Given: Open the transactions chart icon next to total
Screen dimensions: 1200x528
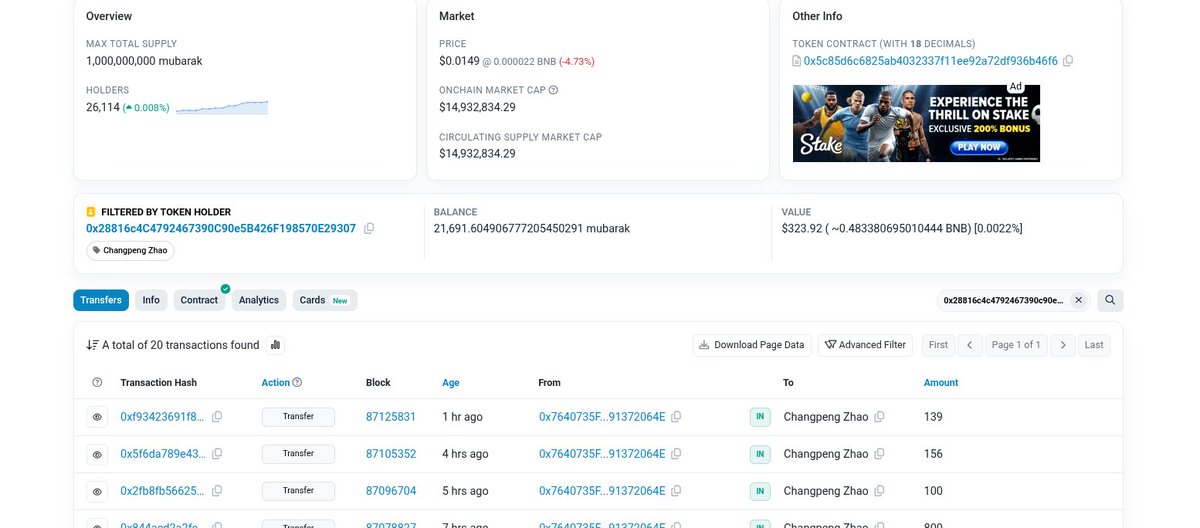Looking at the screenshot, I should pyautogui.click(x=275, y=345).
